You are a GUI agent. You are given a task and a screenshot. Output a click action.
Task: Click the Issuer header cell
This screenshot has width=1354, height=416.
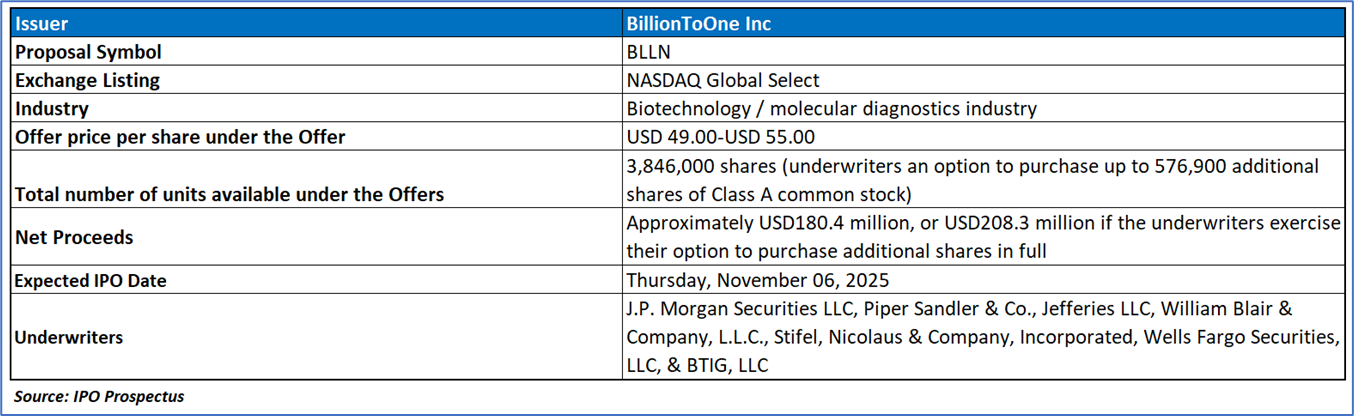coord(41,23)
